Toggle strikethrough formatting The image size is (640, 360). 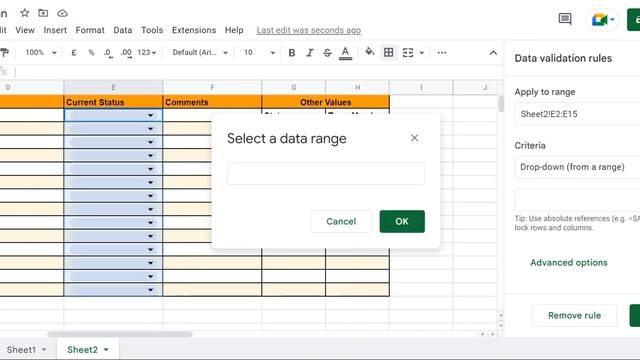coord(327,53)
